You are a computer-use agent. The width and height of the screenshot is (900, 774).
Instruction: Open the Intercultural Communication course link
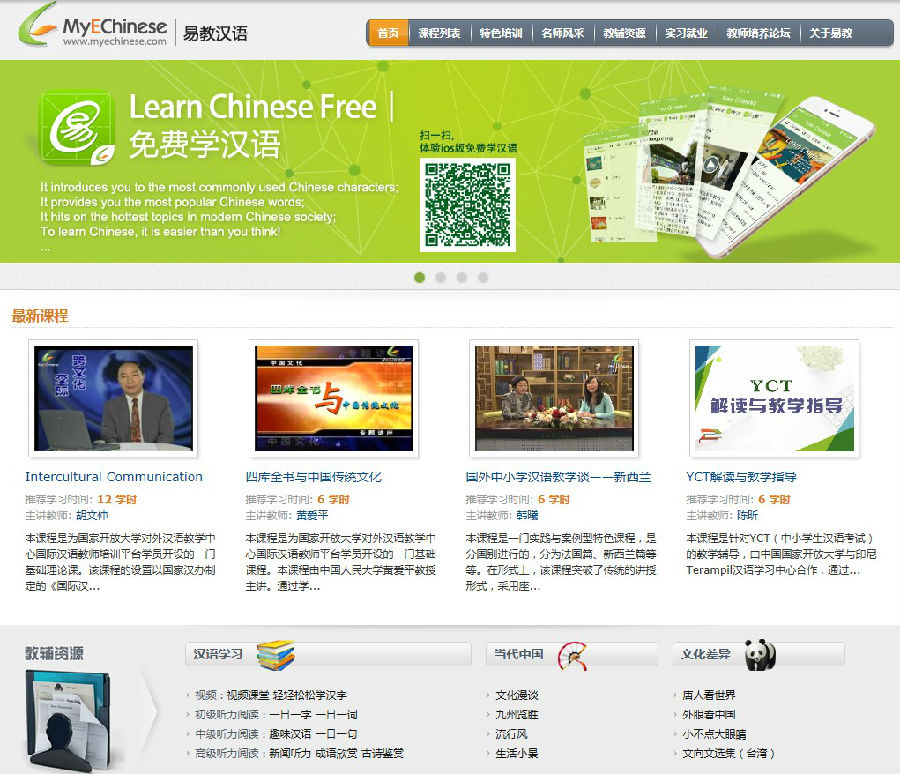coord(114,477)
